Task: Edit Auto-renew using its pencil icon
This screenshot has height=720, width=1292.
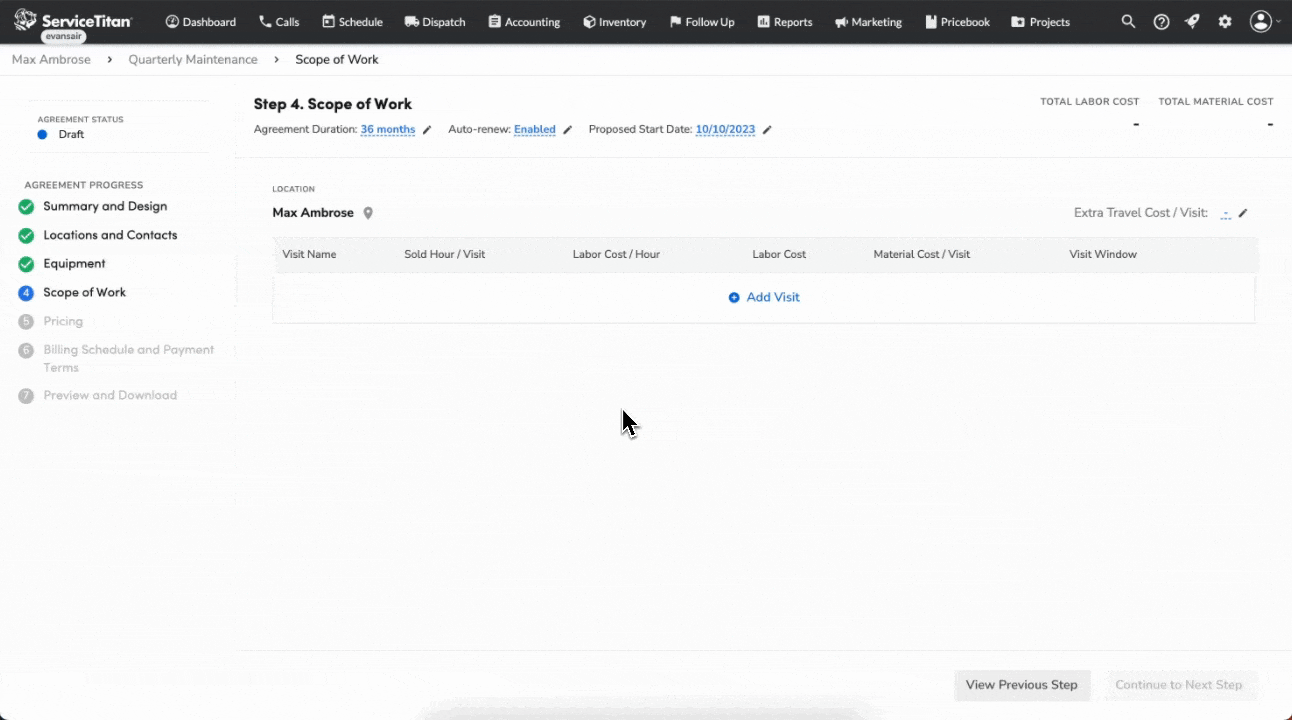Action: pyautogui.click(x=568, y=129)
